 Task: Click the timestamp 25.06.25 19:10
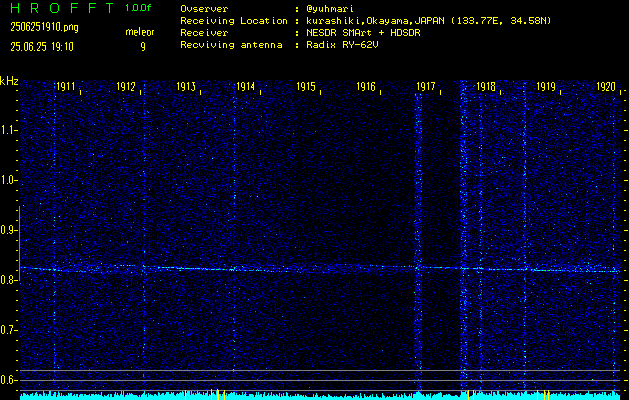42,47
